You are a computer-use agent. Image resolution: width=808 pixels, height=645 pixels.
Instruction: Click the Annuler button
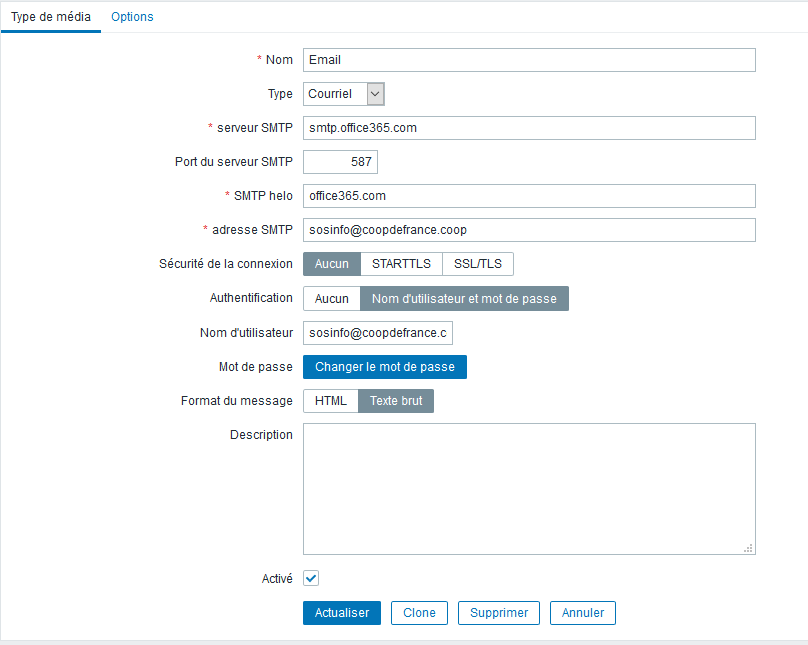[x=583, y=613]
